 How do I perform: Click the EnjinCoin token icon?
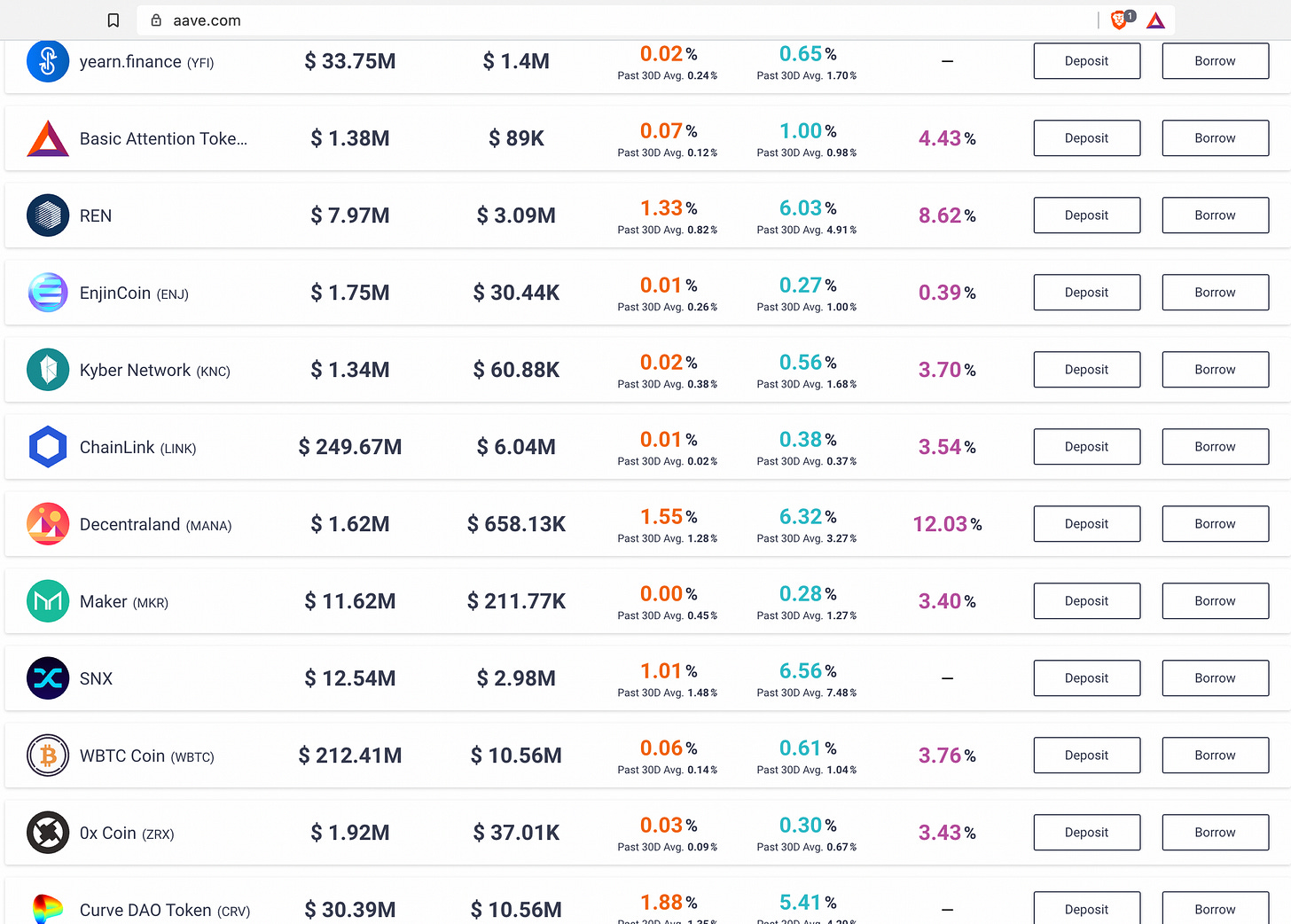[x=48, y=293]
